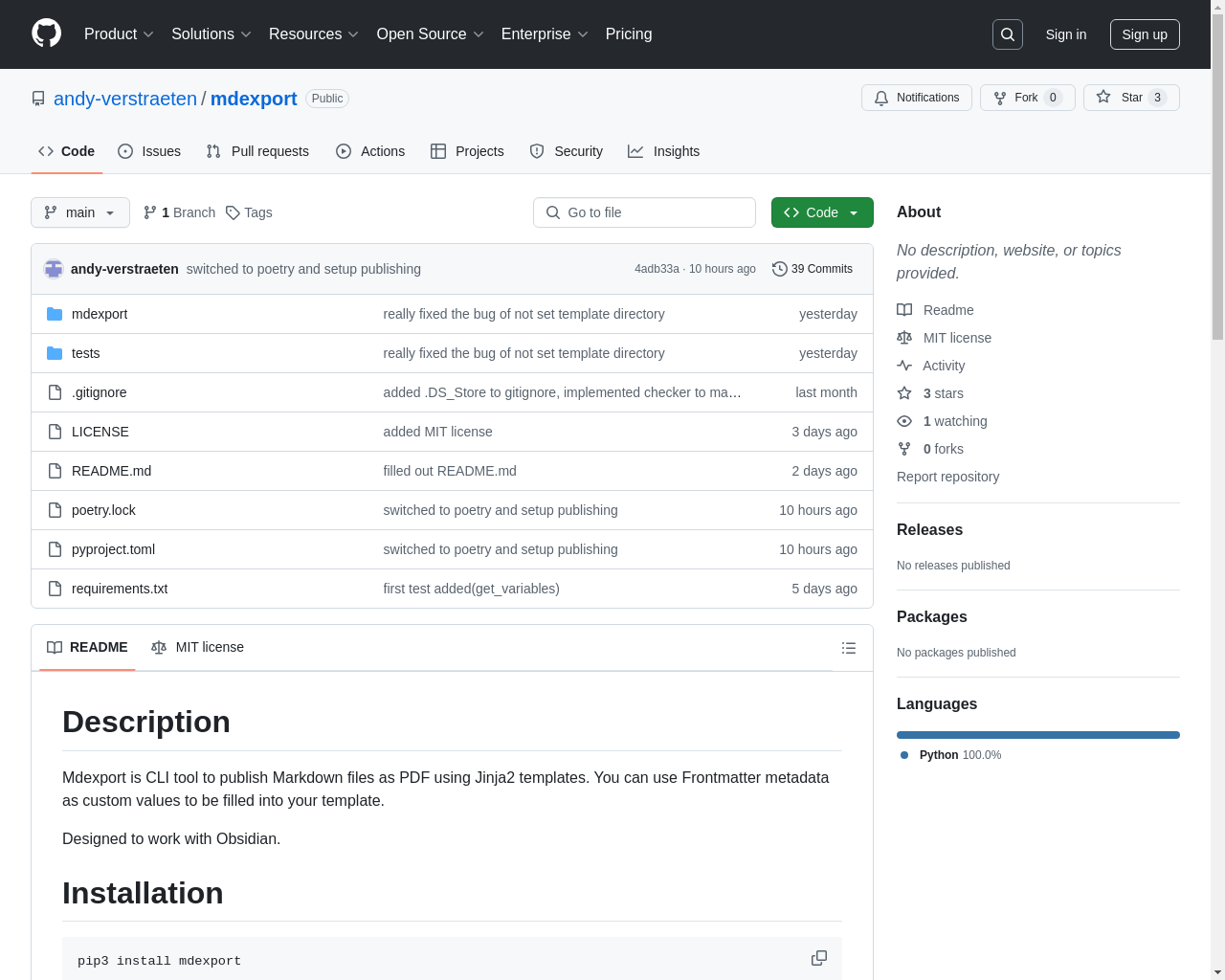1225x980 pixels.
Task: Open the mdexport folder icon
Action: pyautogui.click(x=55, y=314)
